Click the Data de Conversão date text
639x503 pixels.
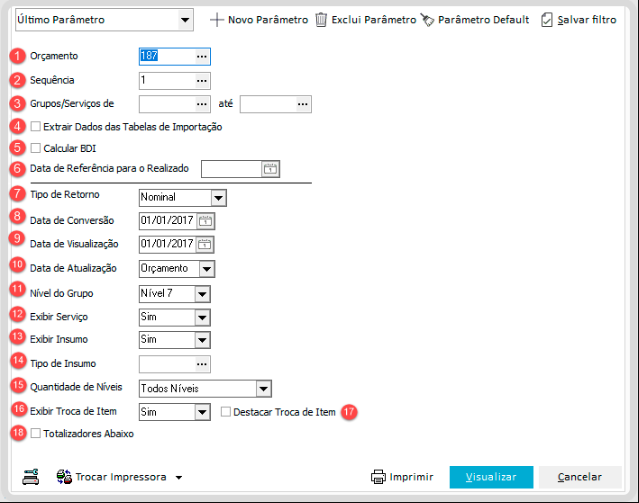click(x=167, y=221)
